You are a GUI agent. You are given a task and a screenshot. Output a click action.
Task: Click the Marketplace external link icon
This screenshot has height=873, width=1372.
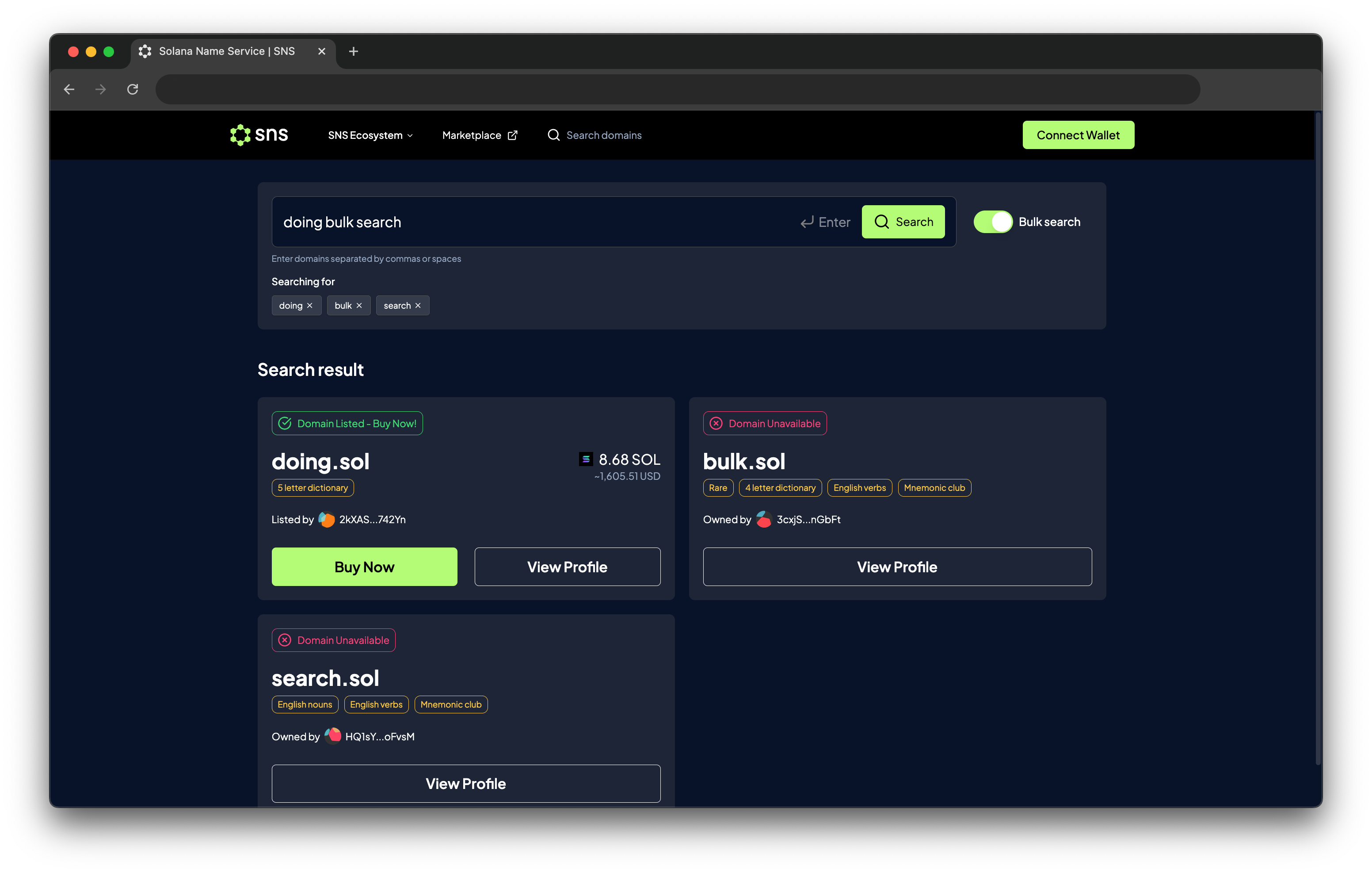pyautogui.click(x=512, y=135)
